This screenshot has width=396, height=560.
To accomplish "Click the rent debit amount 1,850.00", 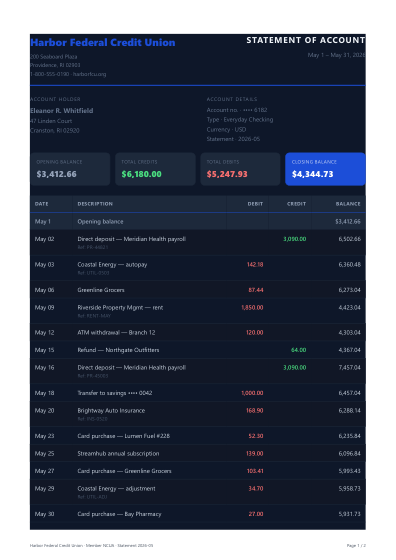I will pyautogui.click(x=252, y=308).
